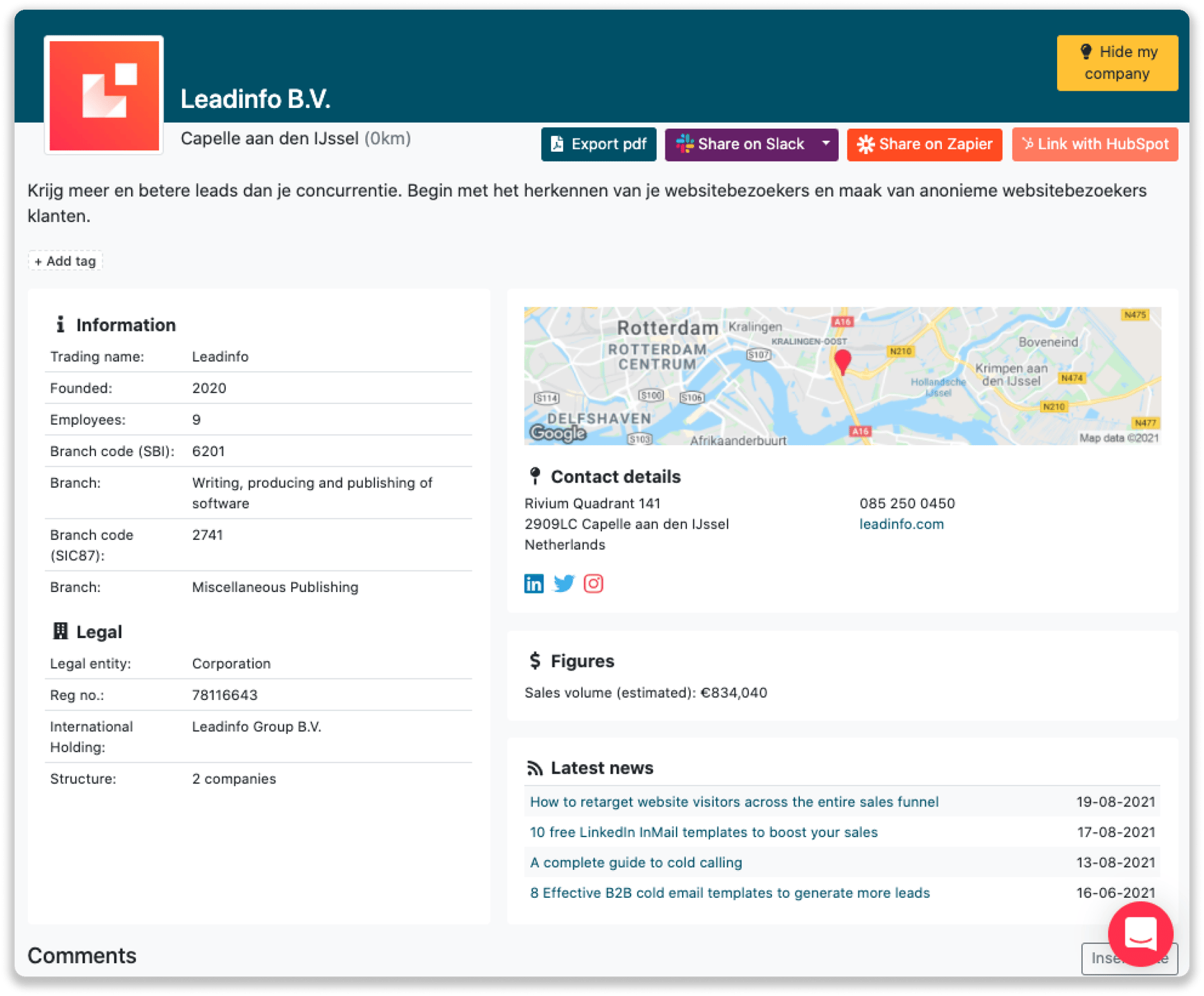The height and width of the screenshot is (996, 1204).
Task: Export the company profile as PDF
Action: pos(598,144)
